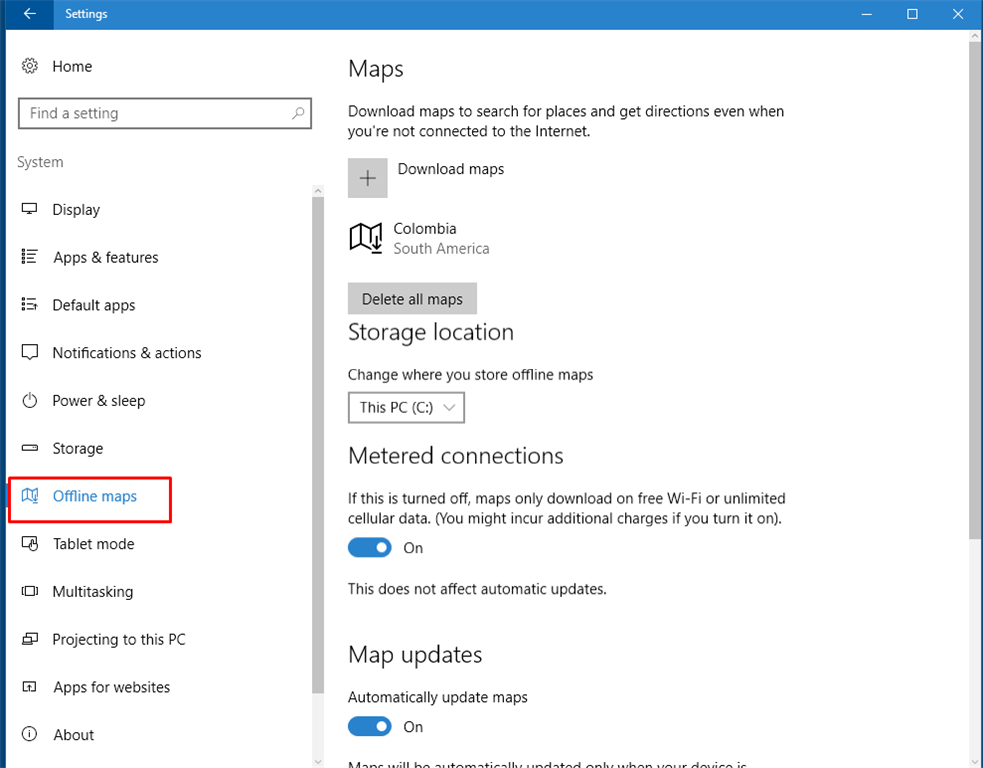Click the search magnifier icon

[298, 114]
